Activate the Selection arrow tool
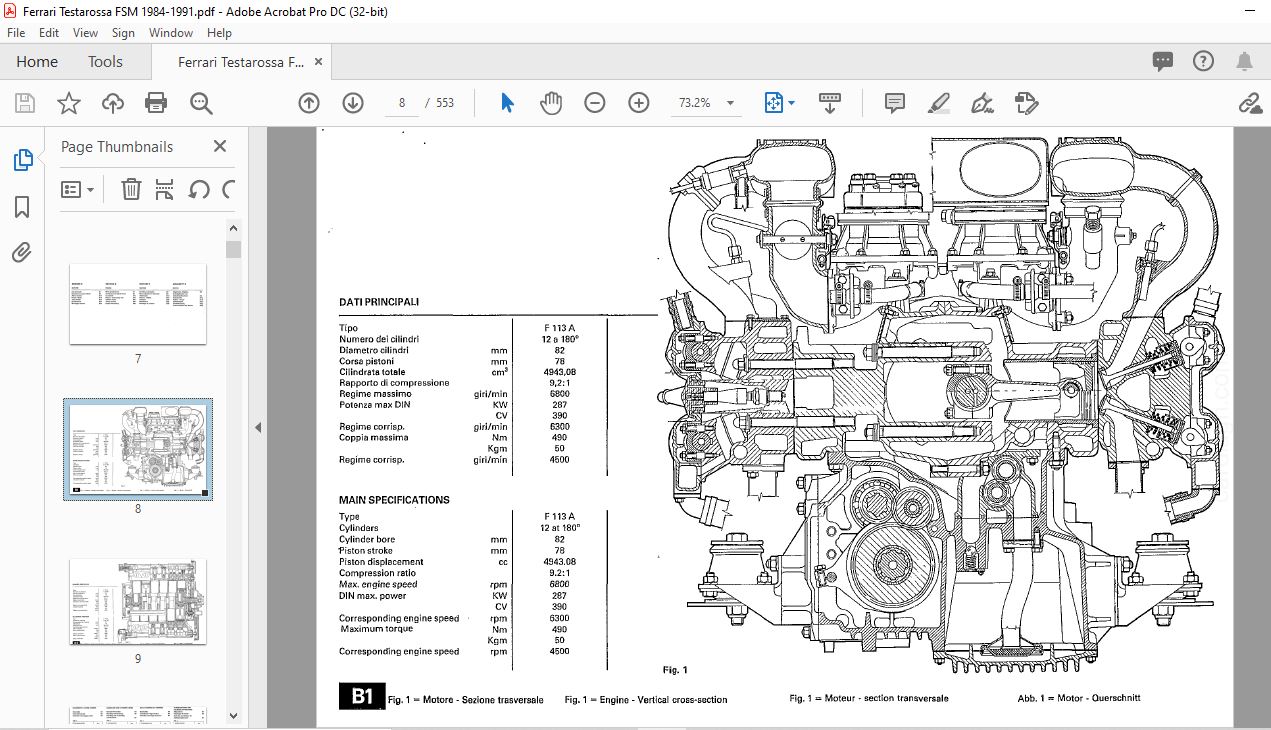Viewport: 1271px width, 730px height. tap(507, 103)
